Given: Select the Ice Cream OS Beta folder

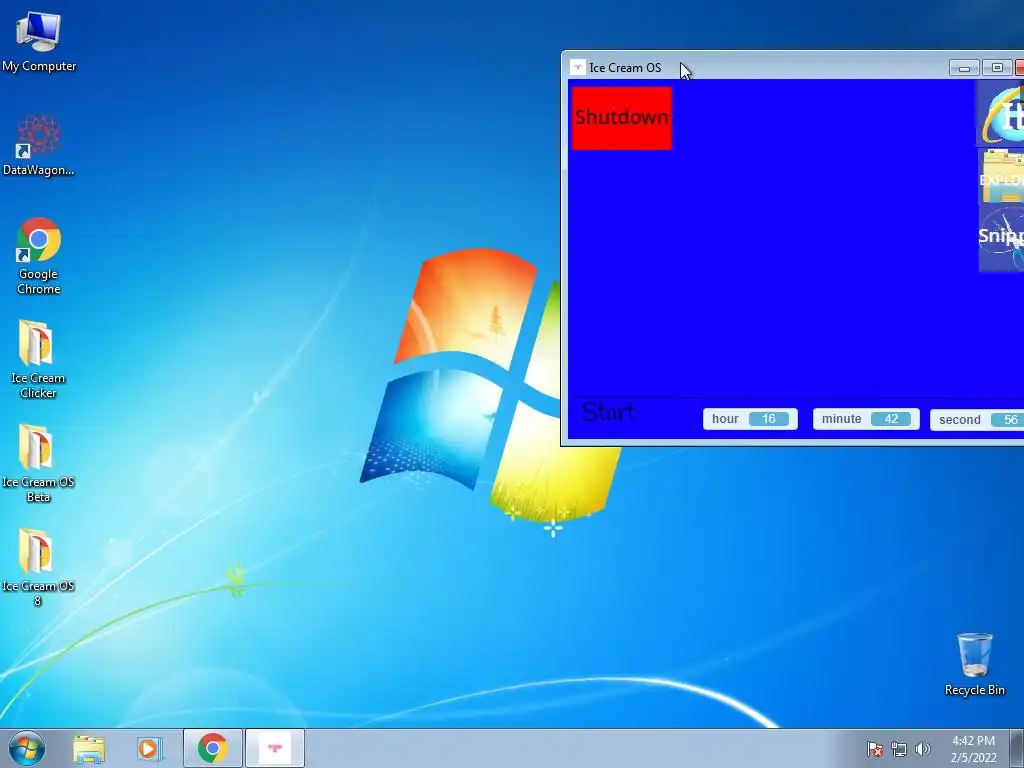Looking at the screenshot, I should click(x=38, y=463).
